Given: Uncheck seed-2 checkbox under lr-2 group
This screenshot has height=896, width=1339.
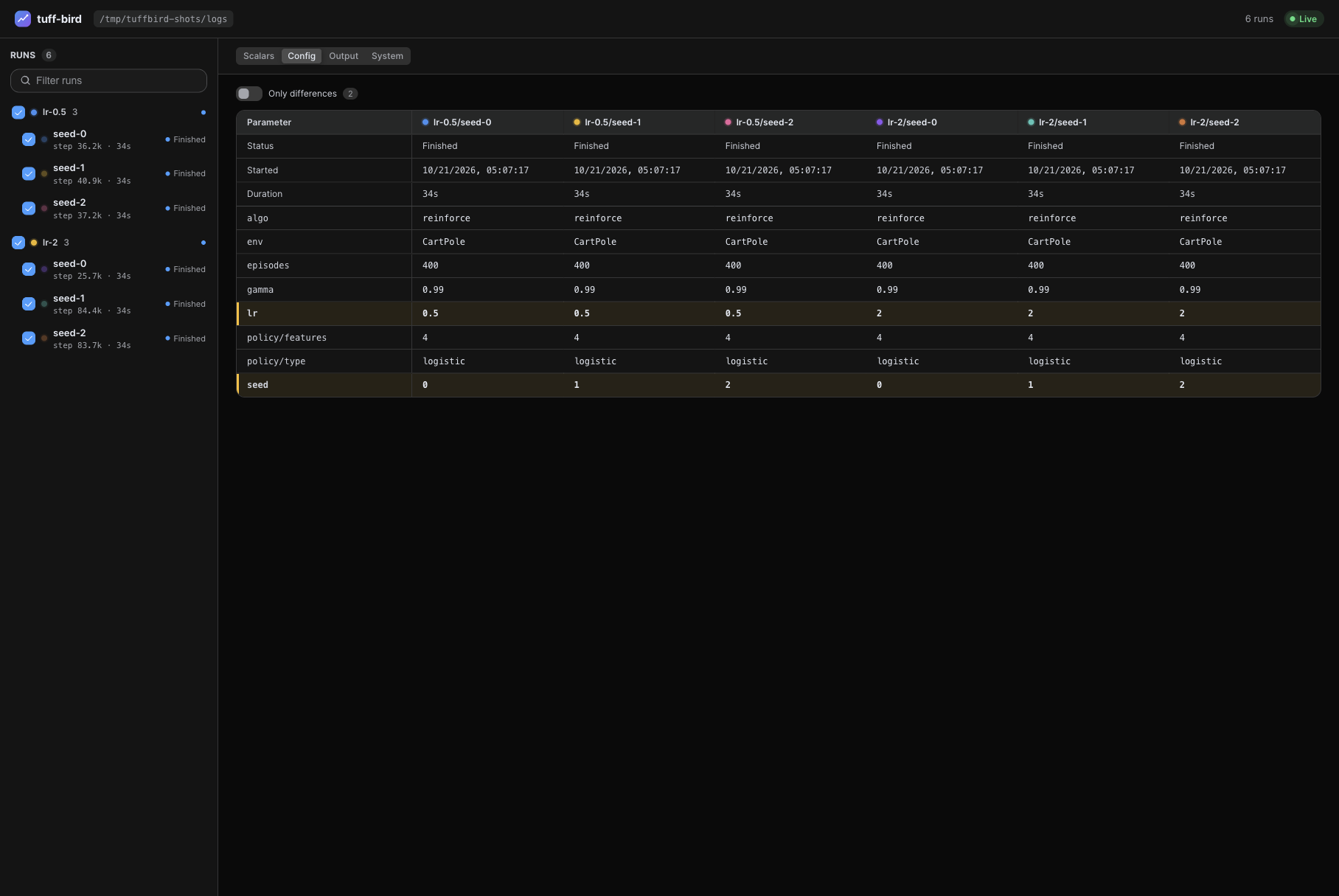Looking at the screenshot, I should click(29, 338).
